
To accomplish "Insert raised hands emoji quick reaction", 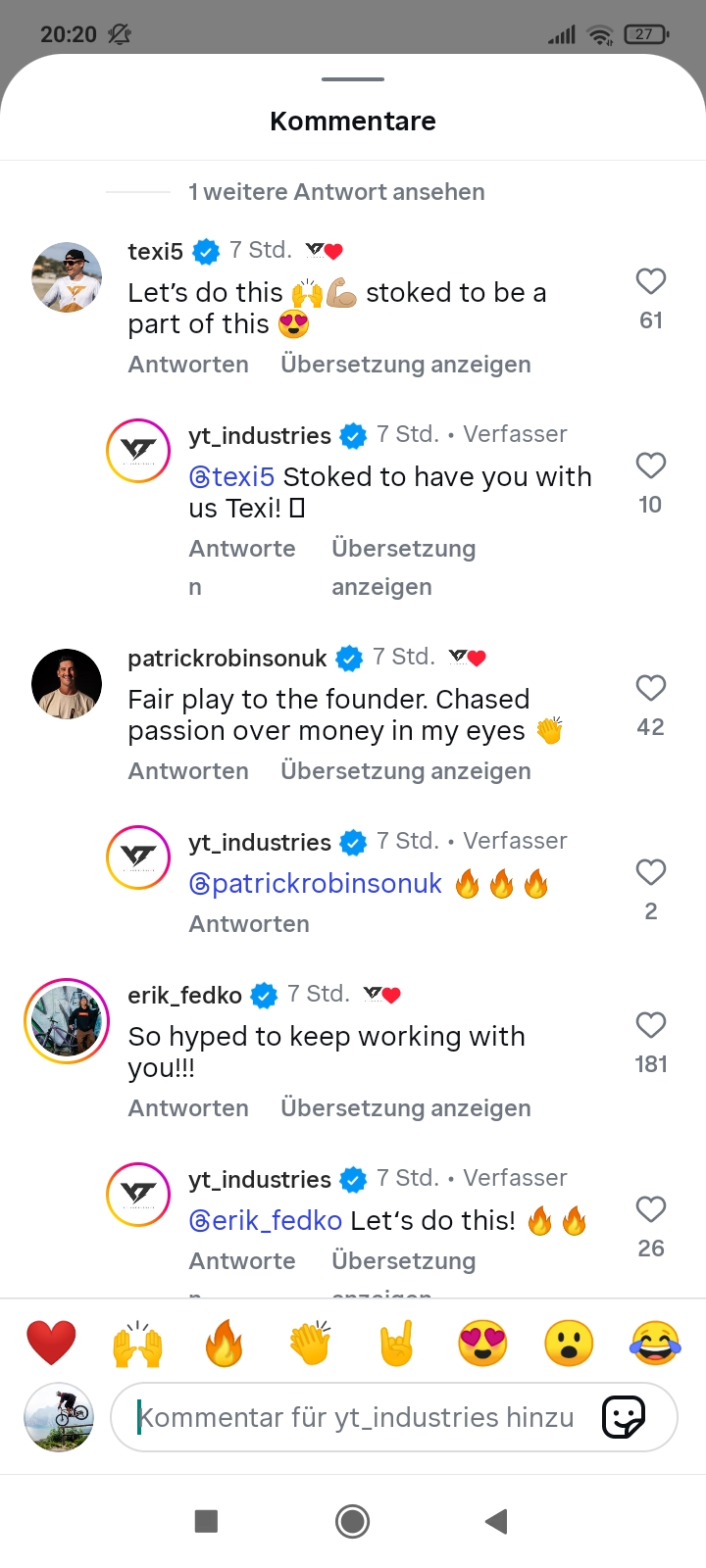I will [137, 1343].
